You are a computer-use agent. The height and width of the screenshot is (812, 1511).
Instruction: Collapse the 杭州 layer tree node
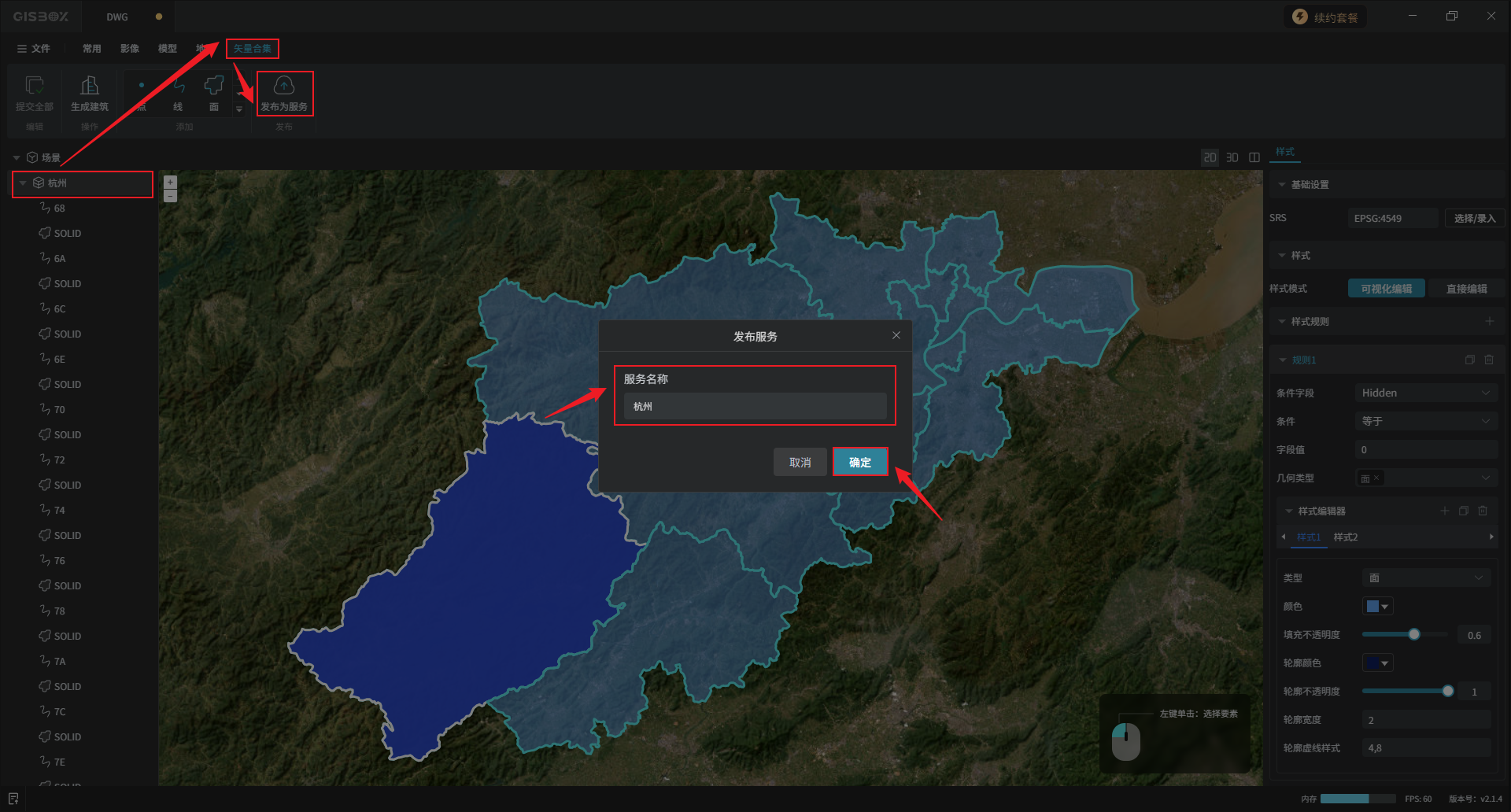23,183
